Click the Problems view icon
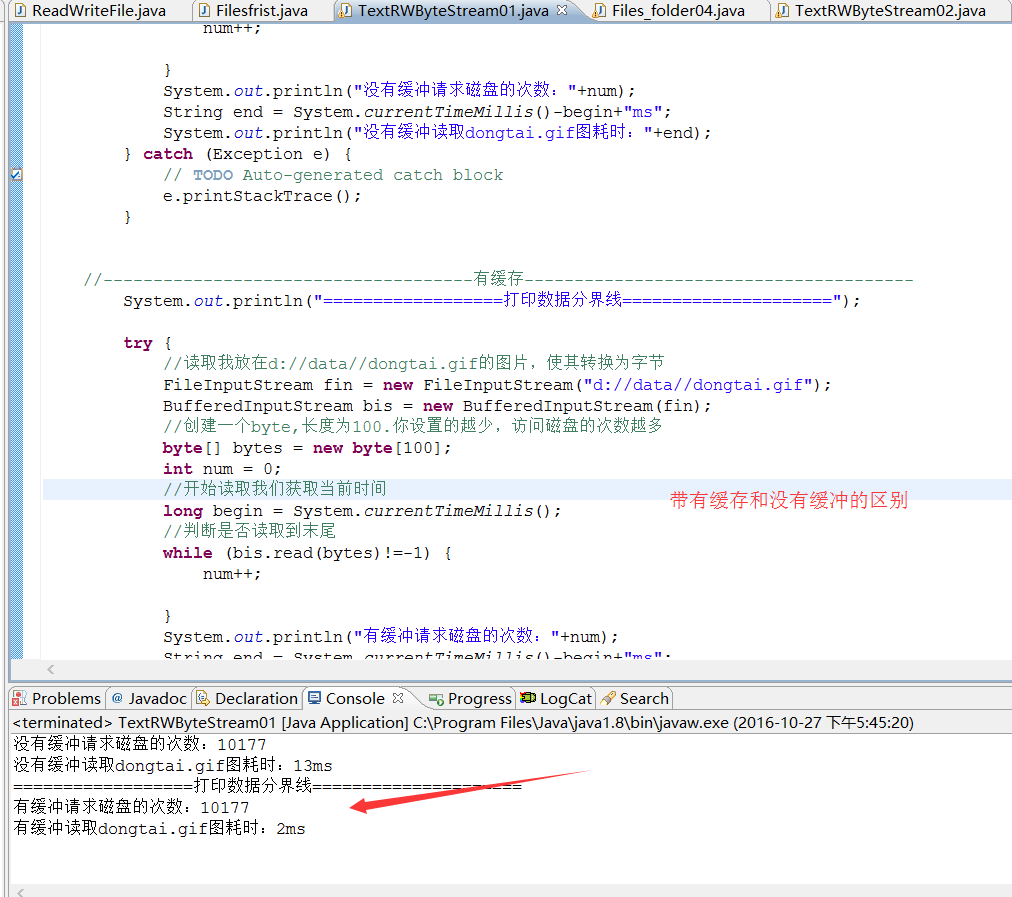1012x897 pixels. point(20,698)
